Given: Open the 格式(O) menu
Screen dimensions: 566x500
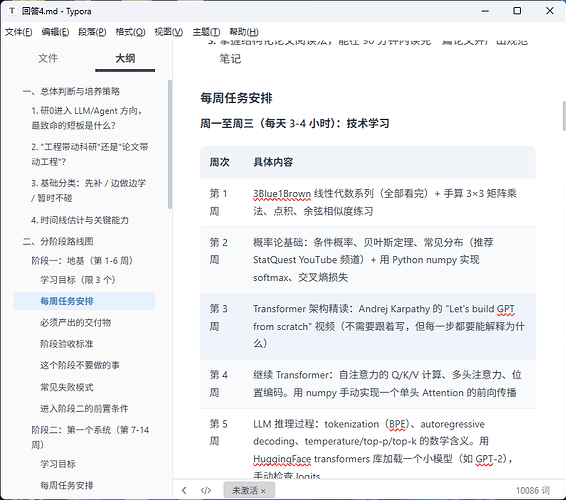Looking at the screenshot, I should (130, 32).
